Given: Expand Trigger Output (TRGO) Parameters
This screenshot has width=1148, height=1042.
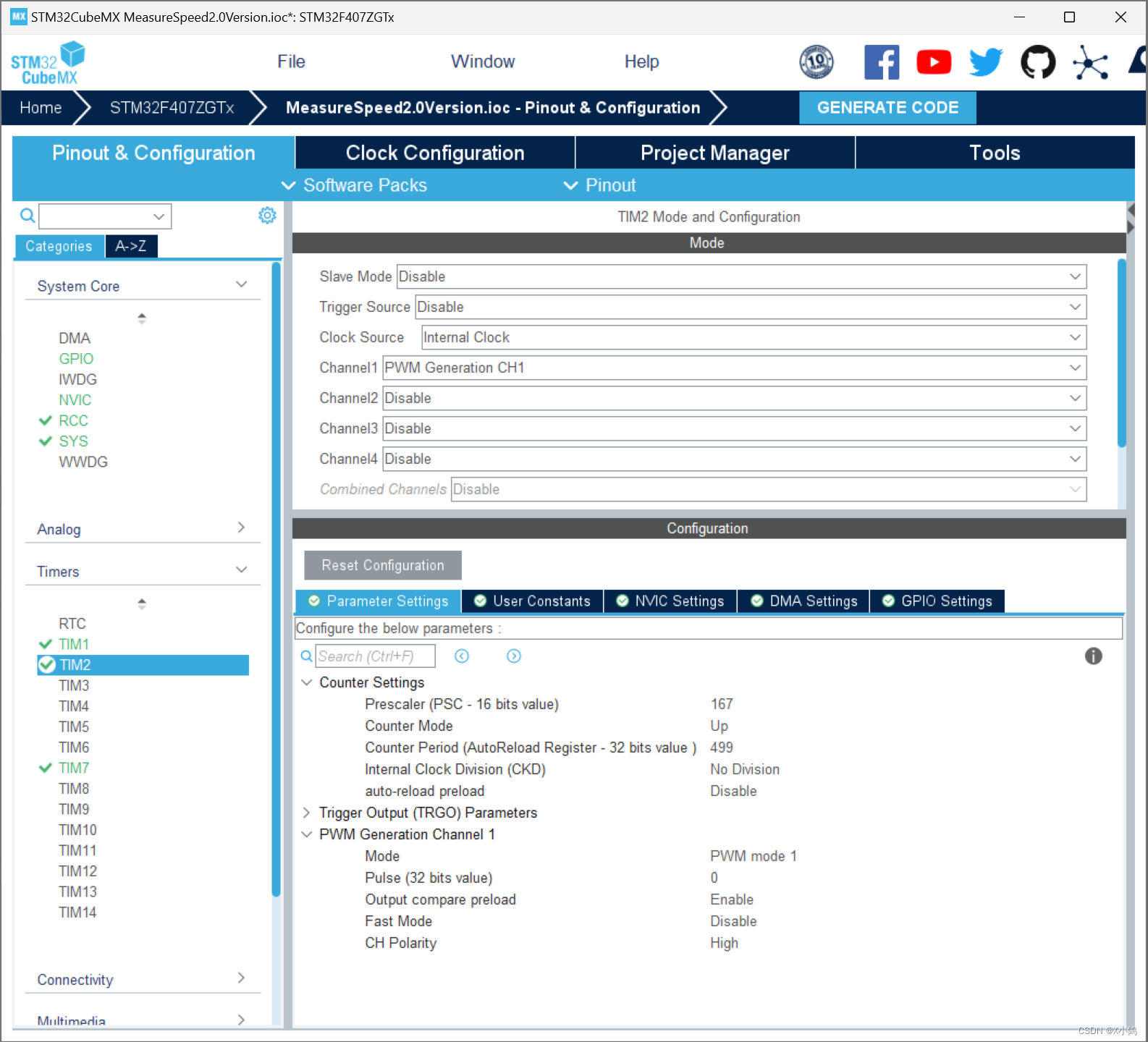Looking at the screenshot, I should point(307,813).
